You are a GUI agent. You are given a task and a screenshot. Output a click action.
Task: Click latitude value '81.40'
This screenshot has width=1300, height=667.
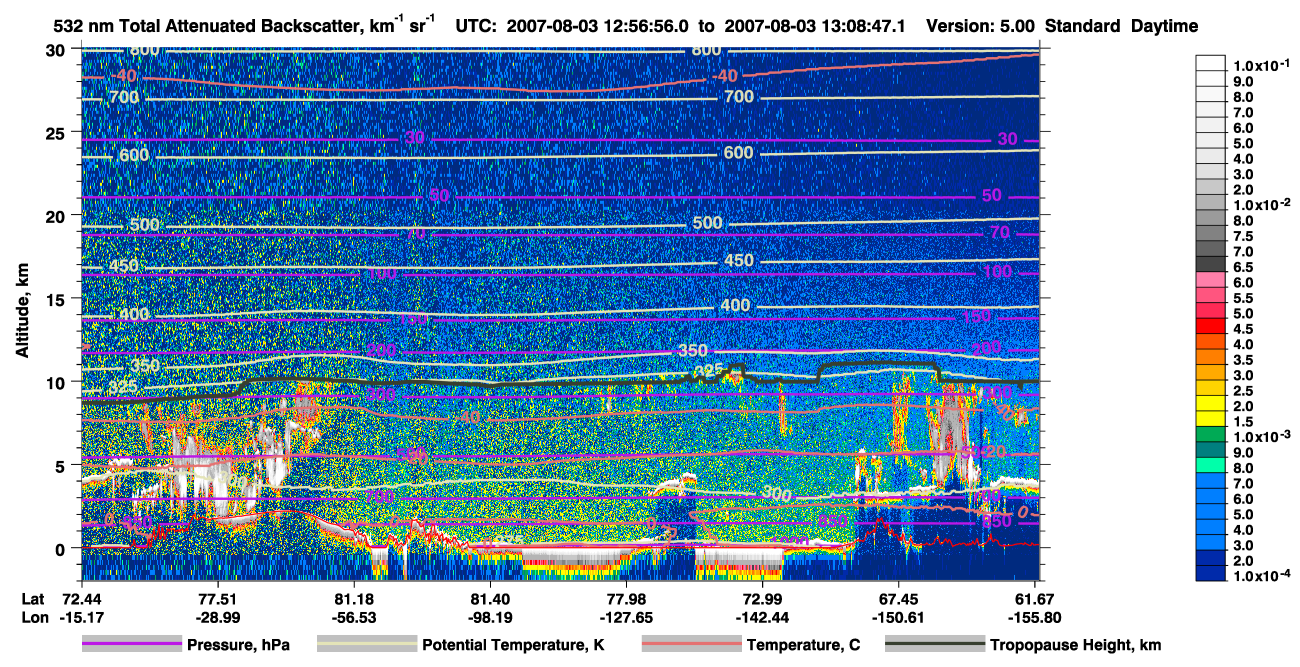pyautogui.click(x=489, y=599)
